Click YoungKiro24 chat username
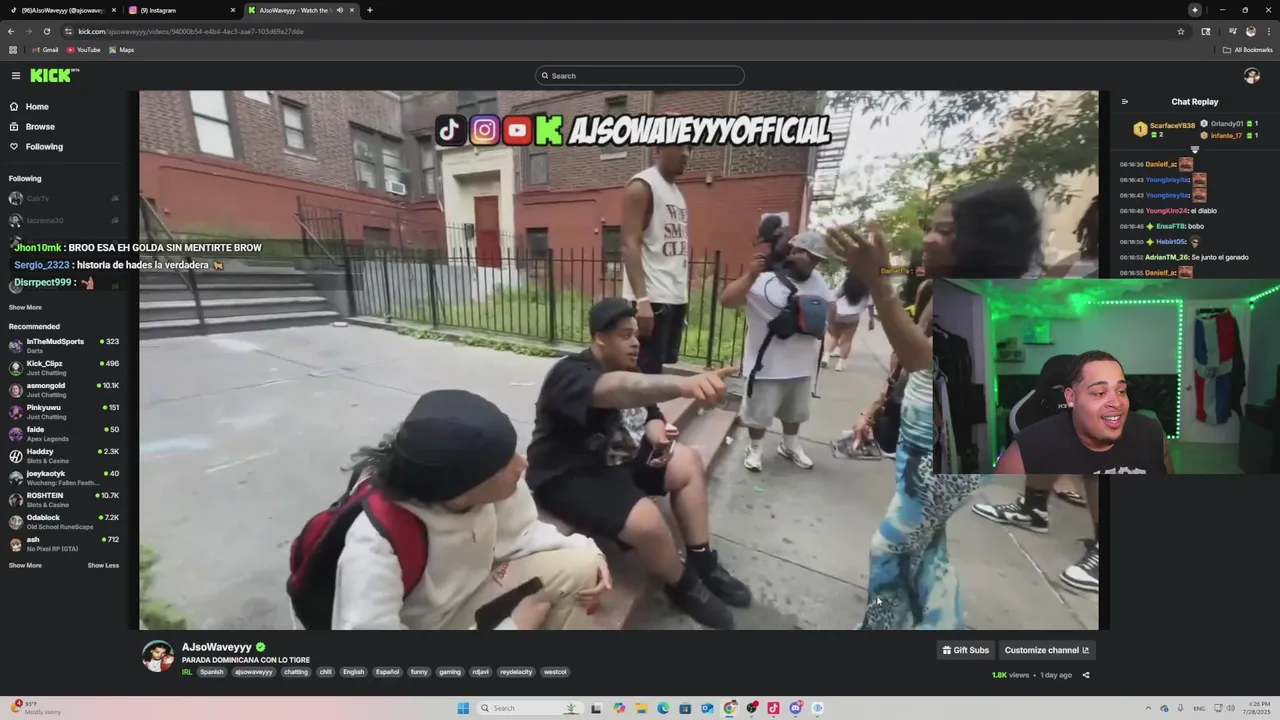This screenshot has width=1280, height=720. (1168, 211)
